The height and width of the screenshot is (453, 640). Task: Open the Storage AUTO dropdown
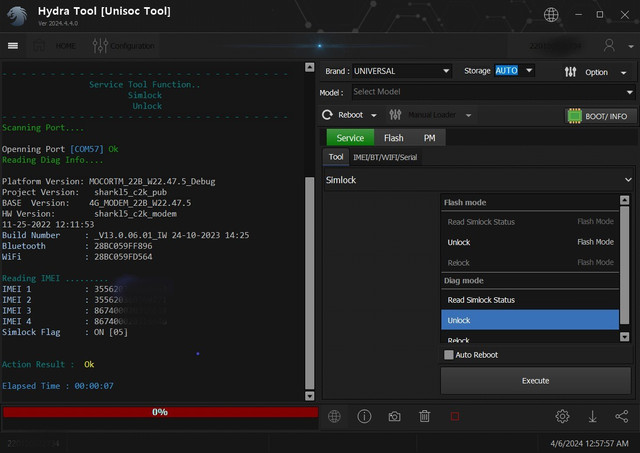click(514, 71)
